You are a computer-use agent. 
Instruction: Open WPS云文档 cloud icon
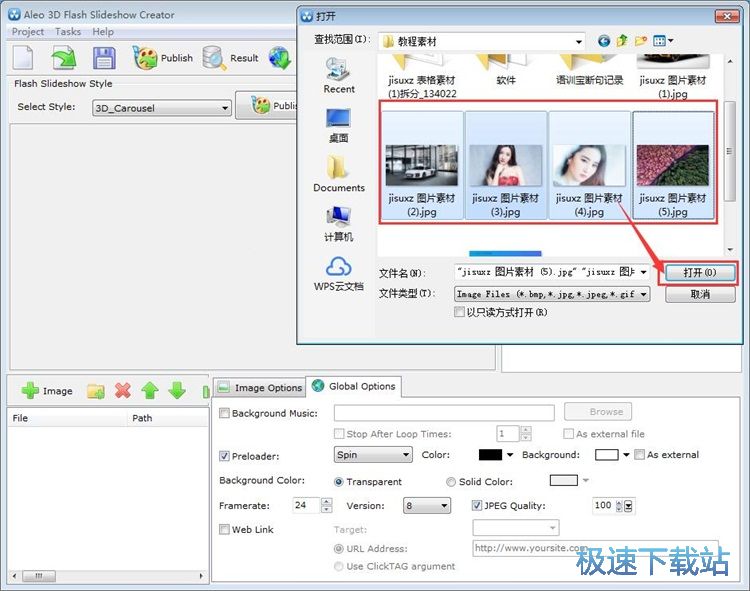pyautogui.click(x=339, y=274)
